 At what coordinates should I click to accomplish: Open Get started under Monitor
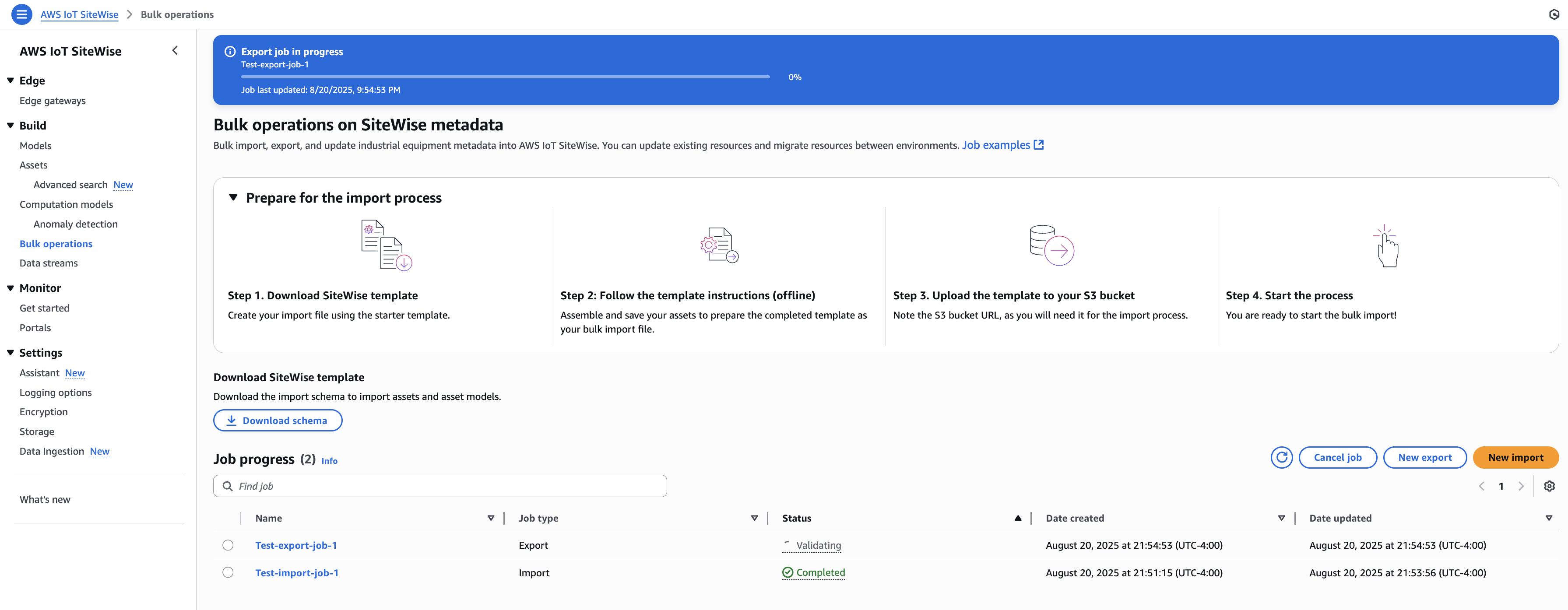click(x=45, y=308)
